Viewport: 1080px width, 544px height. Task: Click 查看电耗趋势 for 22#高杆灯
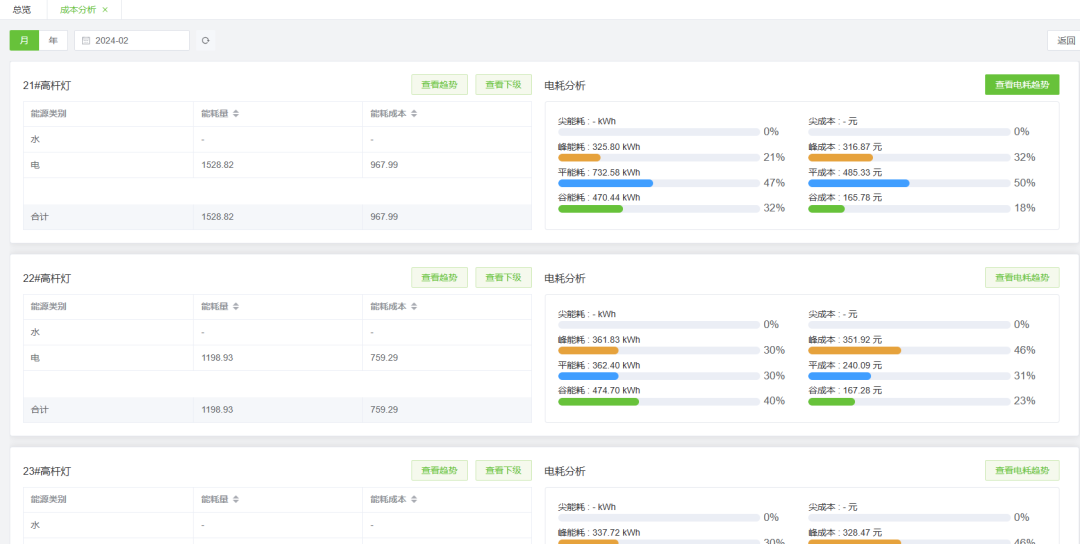[1022, 278]
